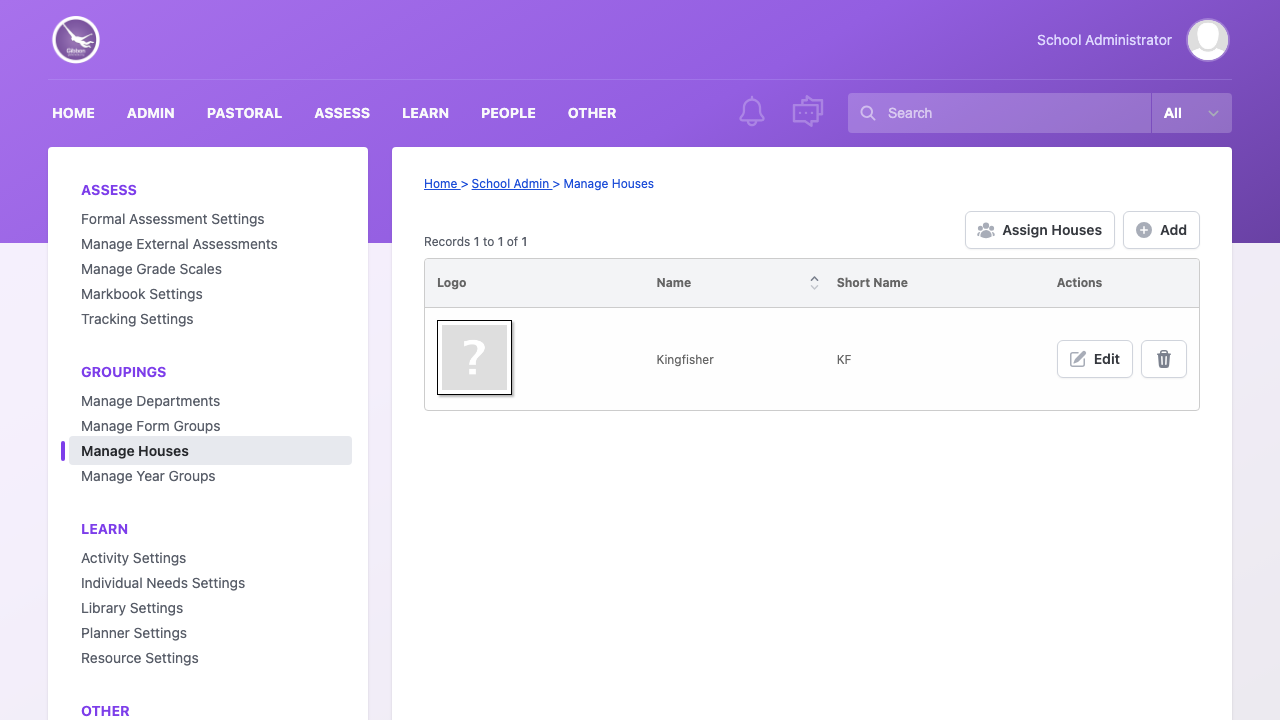Click the Kingfisher name cell
The height and width of the screenshot is (720, 1280).
685,359
